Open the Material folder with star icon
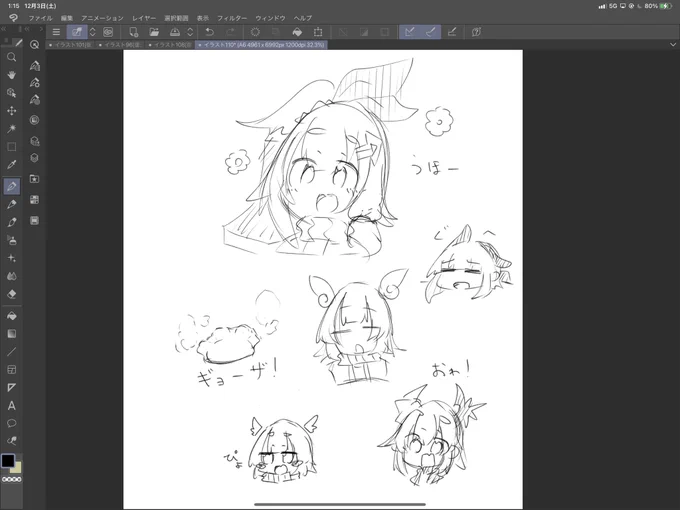 pos(34,179)
